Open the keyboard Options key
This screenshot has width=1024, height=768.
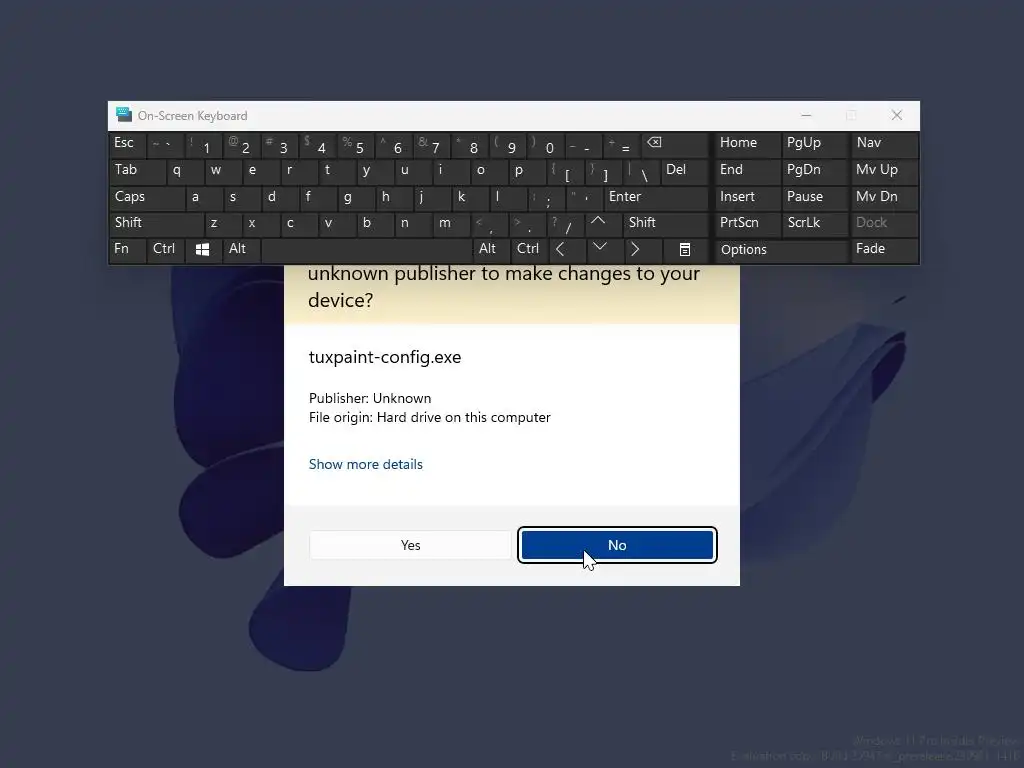click(x=780, y=249)
